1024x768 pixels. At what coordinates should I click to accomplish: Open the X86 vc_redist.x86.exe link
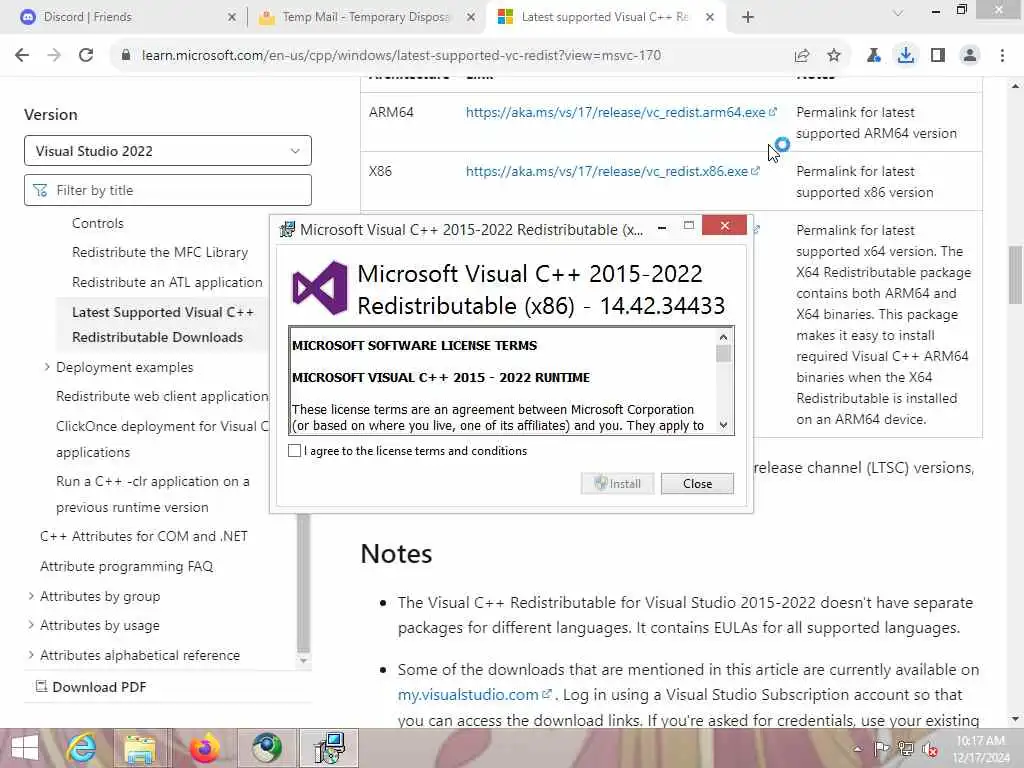[613, 171]
